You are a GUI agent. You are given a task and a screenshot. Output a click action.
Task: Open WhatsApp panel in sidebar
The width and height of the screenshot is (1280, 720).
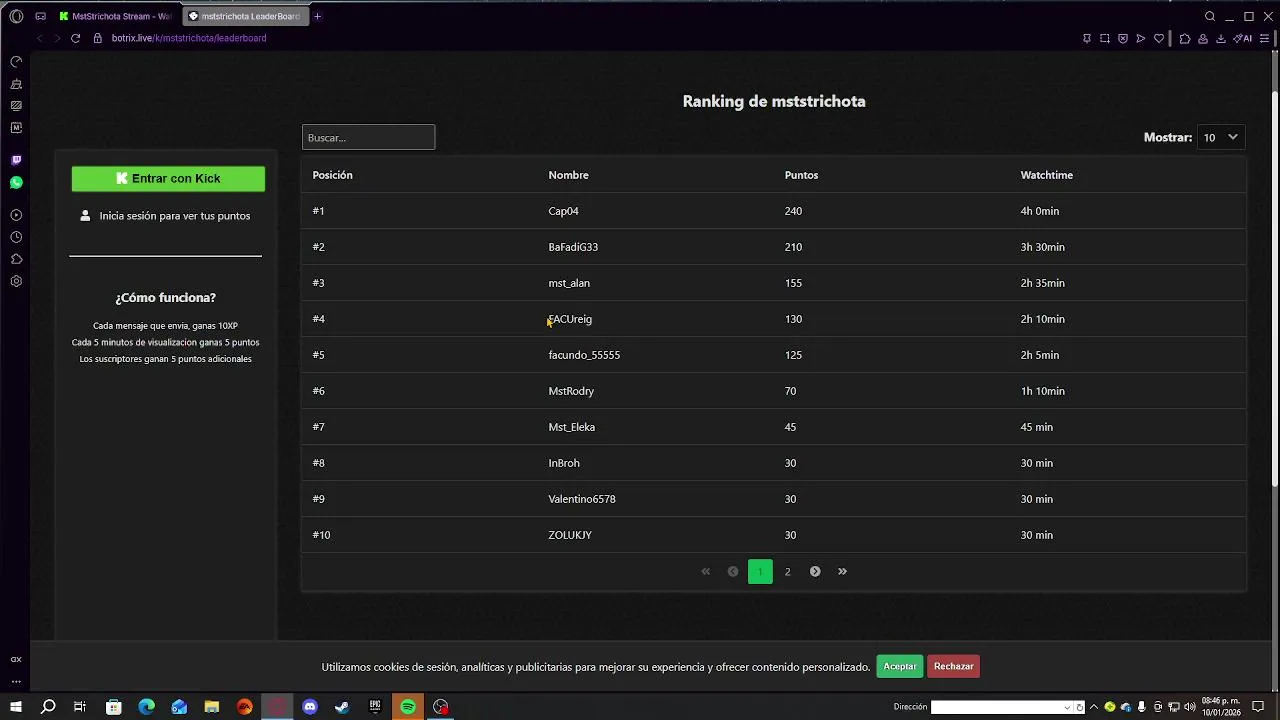pos(16,183)
